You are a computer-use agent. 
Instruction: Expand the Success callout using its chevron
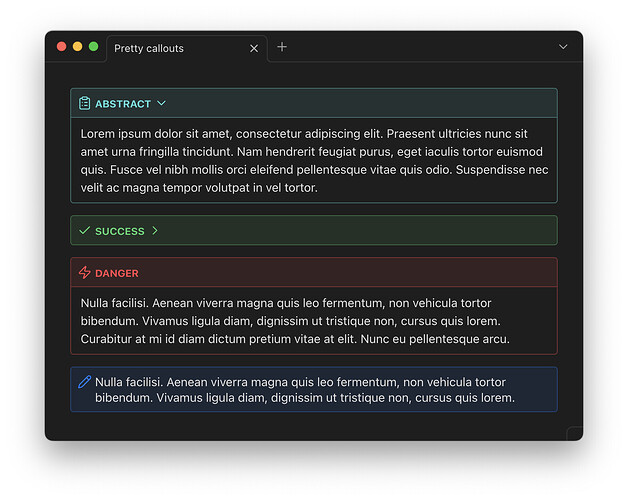point(155,231)
